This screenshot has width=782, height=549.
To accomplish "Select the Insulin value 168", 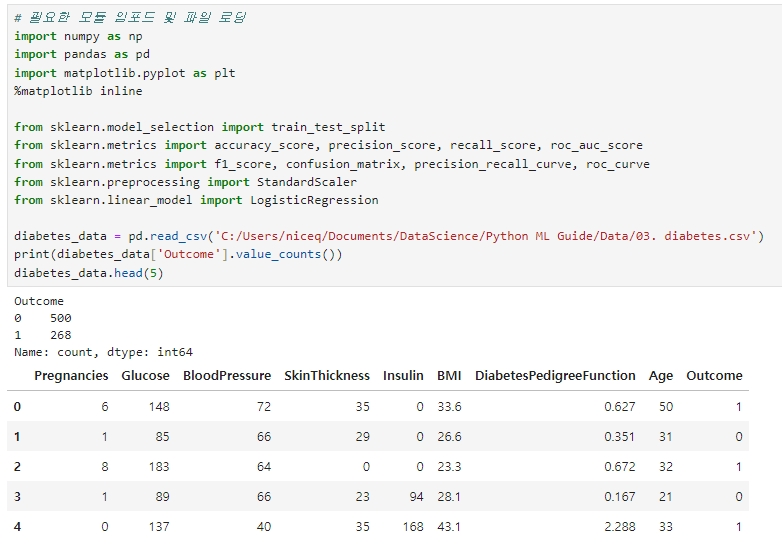I will pos(413,527).
